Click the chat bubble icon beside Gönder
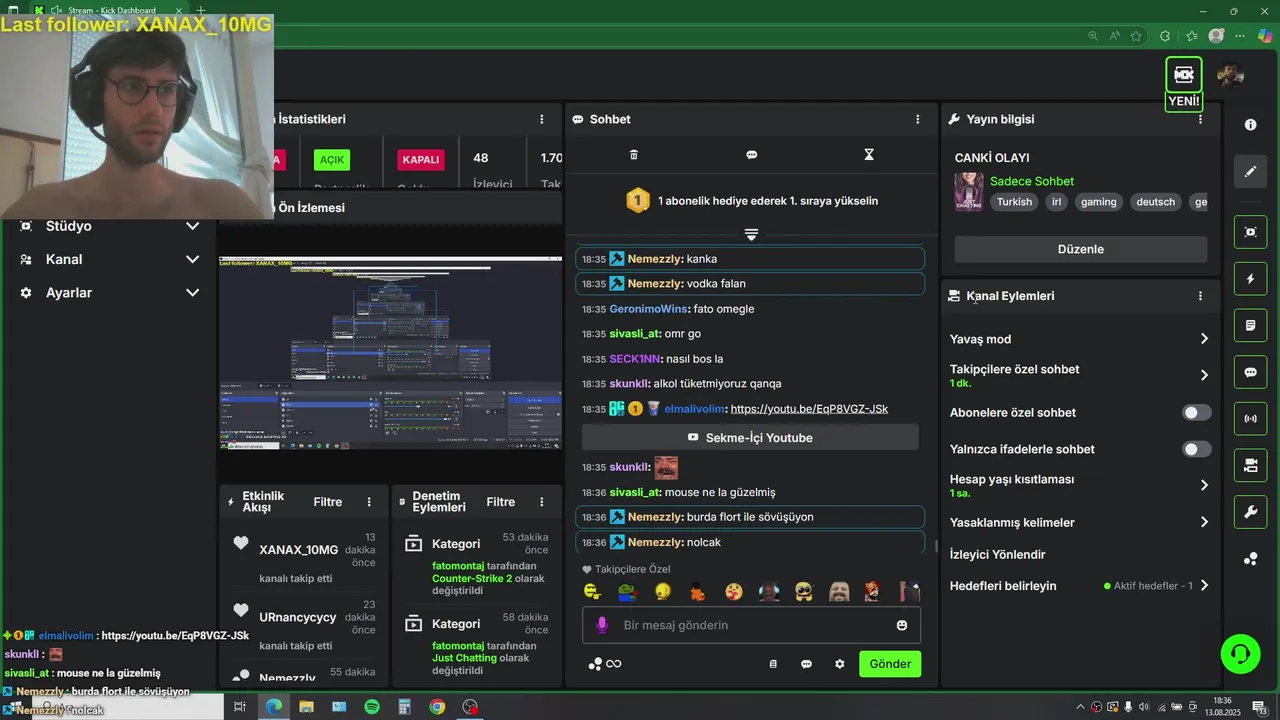Viewport: 1280px width, 720px height. pyautogui.click(x=806, y=664)
